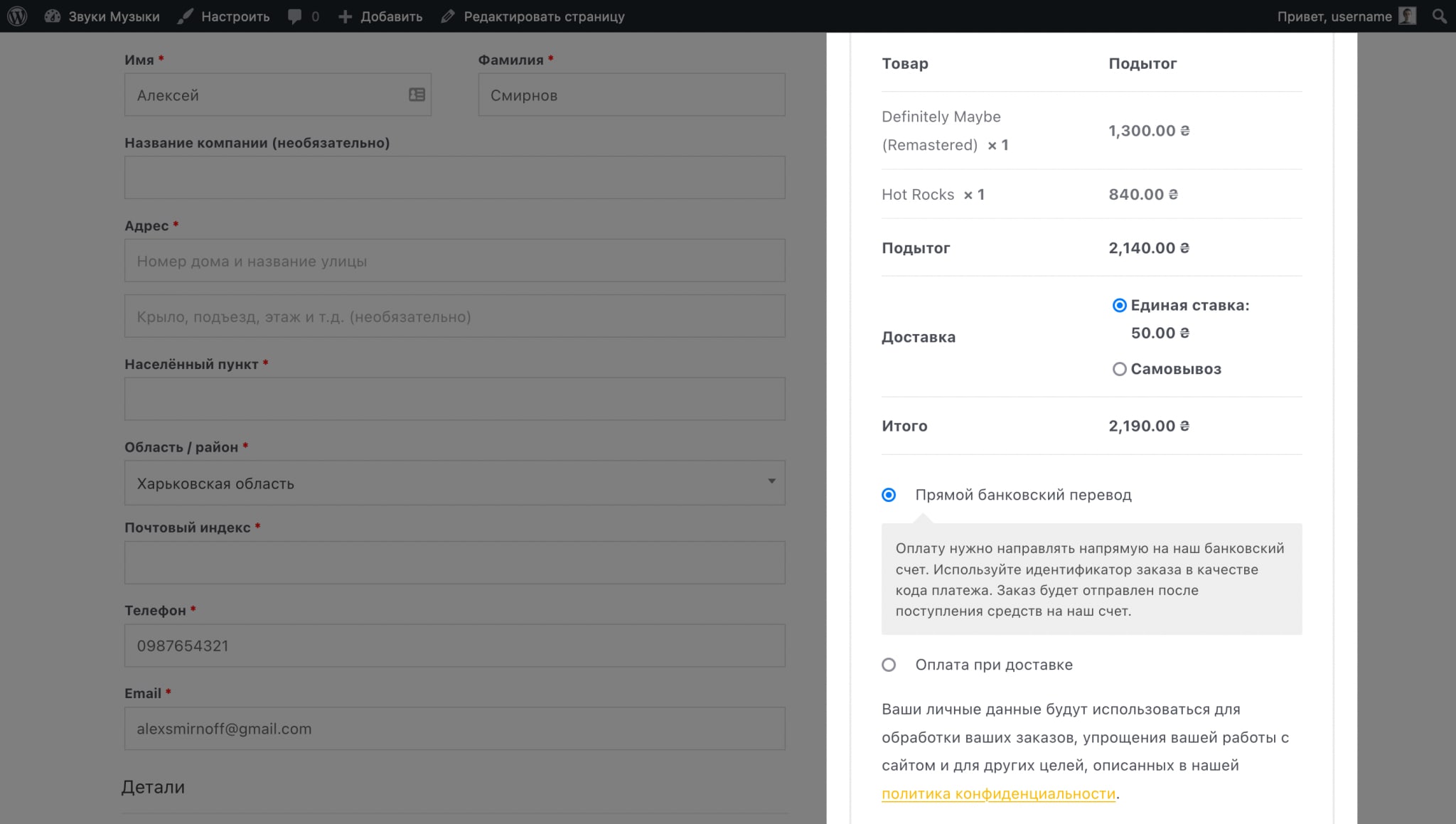Focus the Населённый пункт input field
Screen dimensions: 1456x824
pyautogui.click(x=455, y=399)
